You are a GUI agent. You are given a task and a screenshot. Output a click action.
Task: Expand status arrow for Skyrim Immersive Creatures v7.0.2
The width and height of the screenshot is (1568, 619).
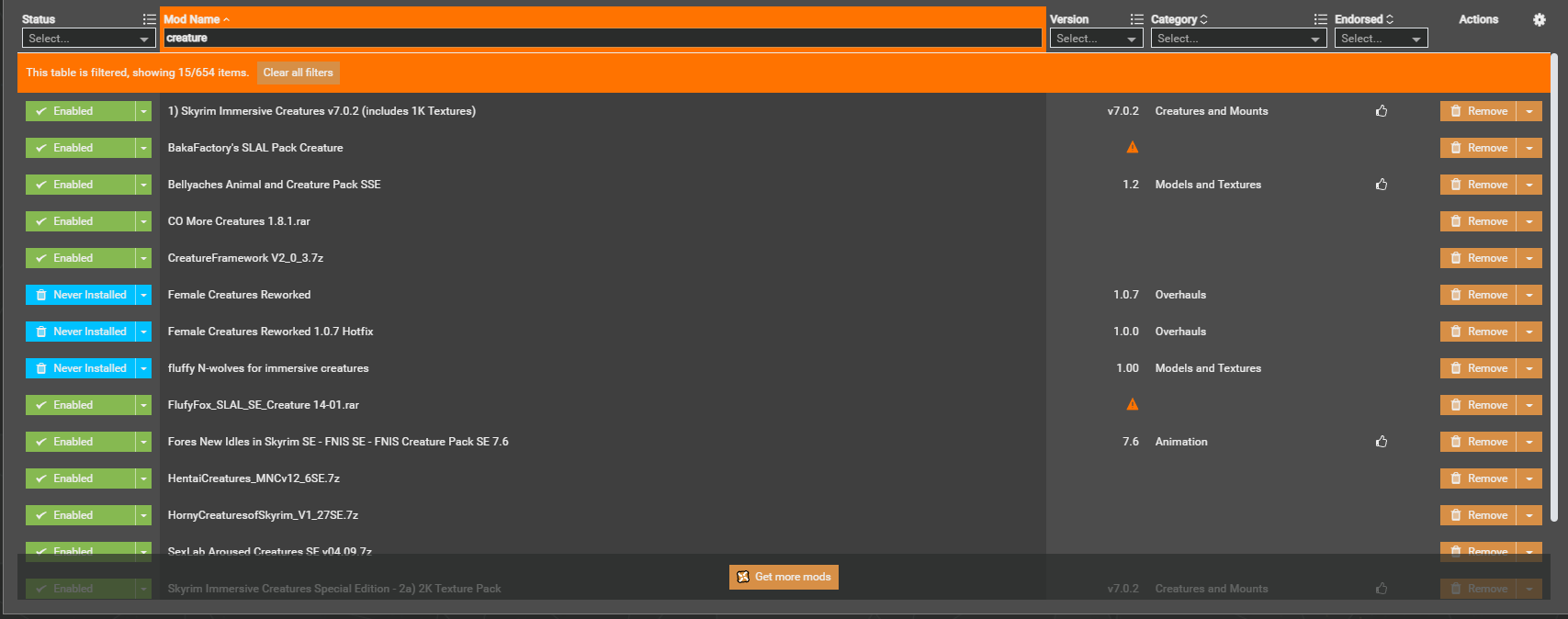[144, 111]
